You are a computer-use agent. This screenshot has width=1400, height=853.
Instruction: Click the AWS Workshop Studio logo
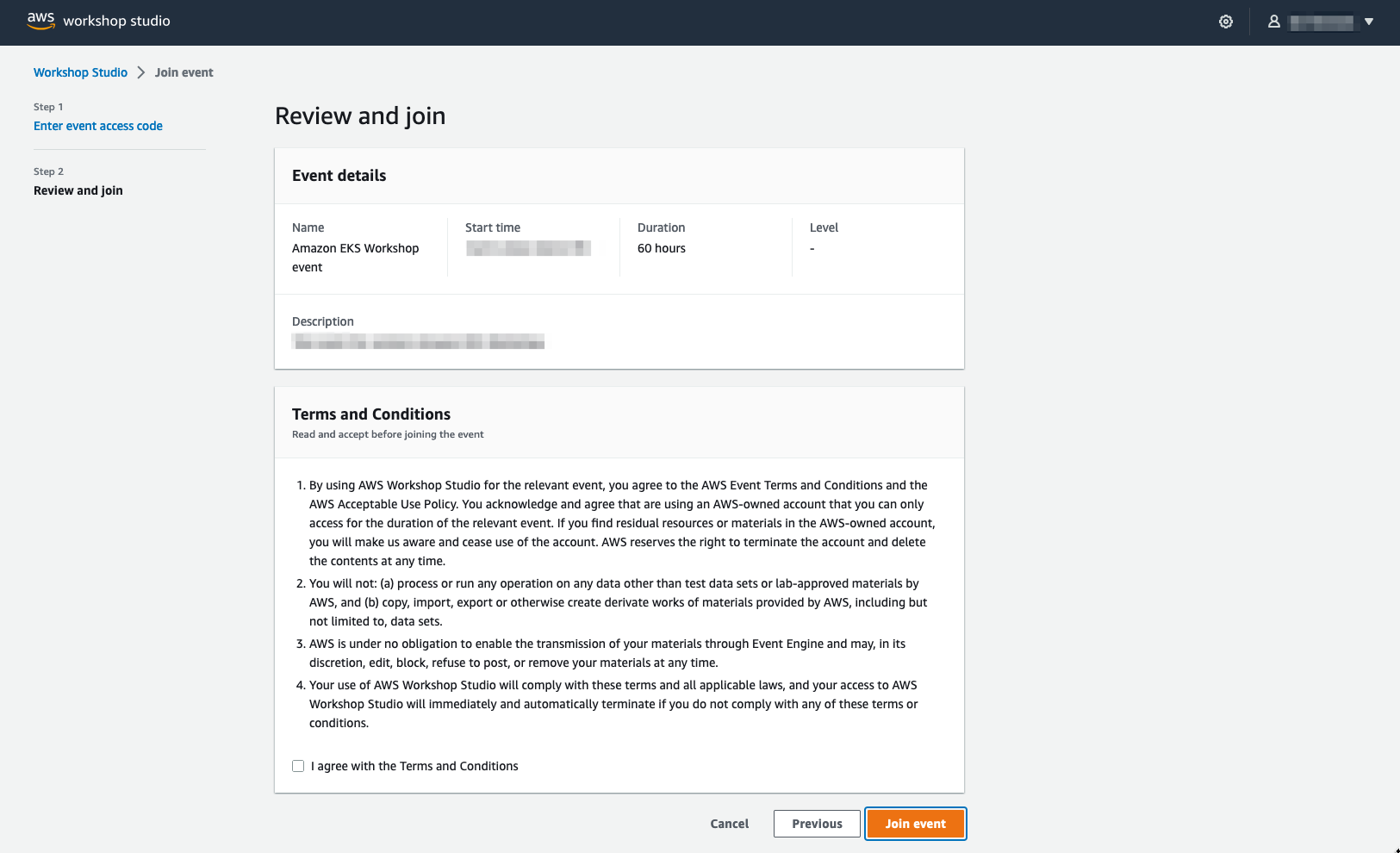point(98,21)
